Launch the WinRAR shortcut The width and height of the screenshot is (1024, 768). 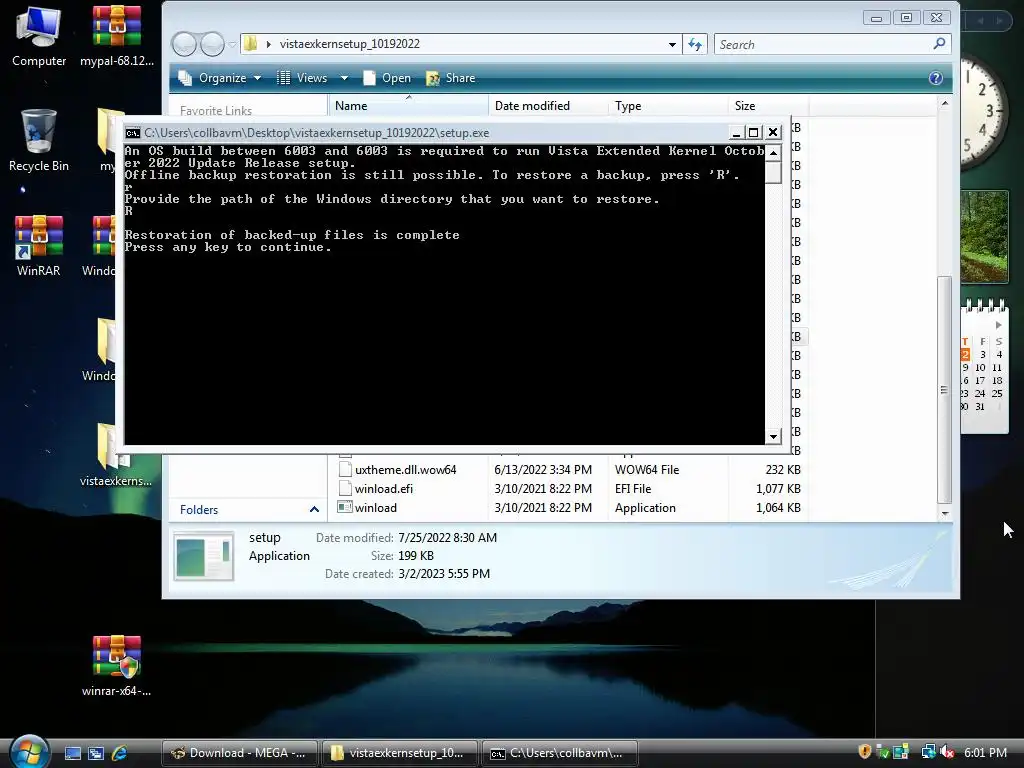click(39, 246)
